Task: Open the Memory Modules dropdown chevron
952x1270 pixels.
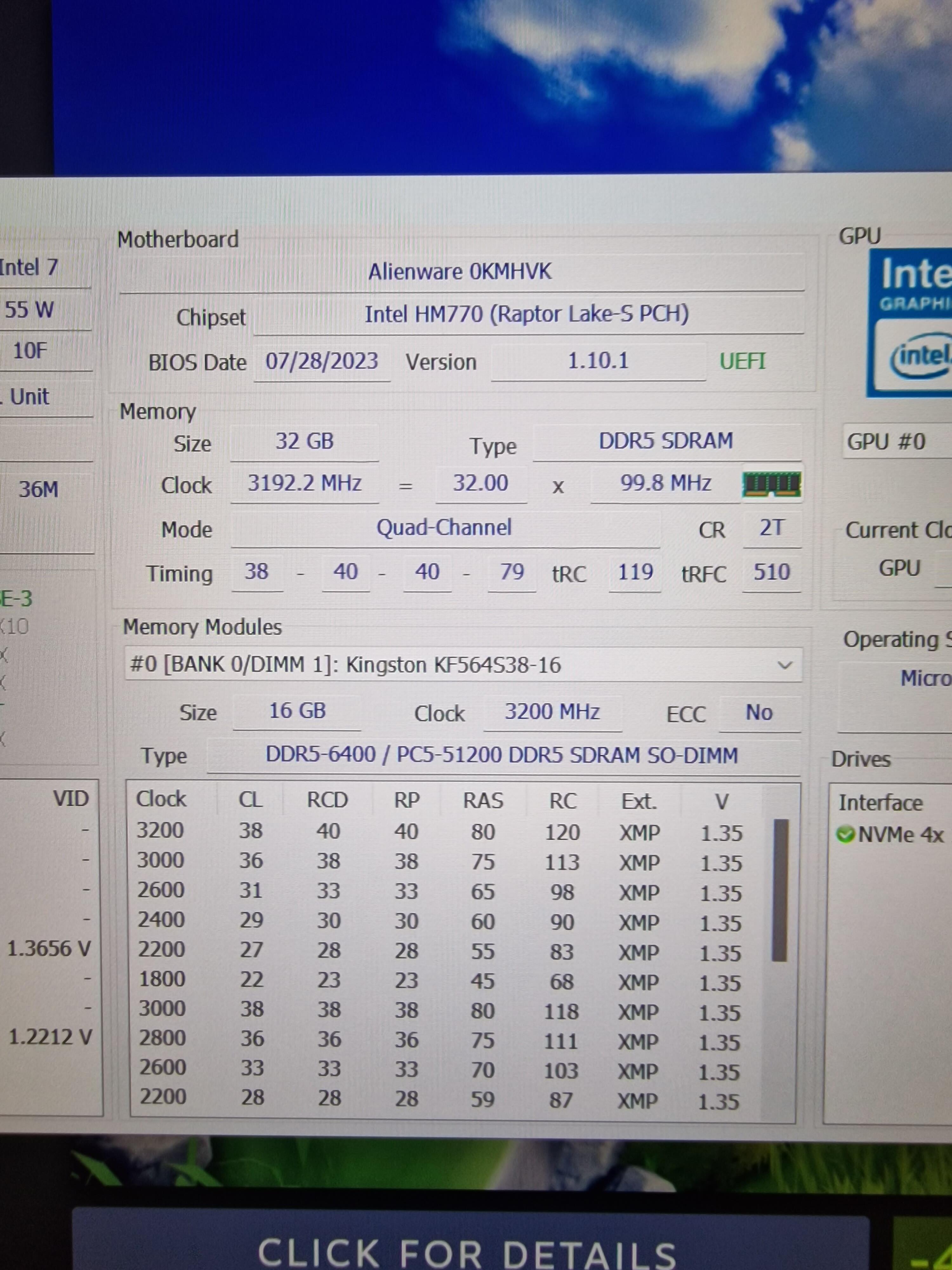Action: point(784,665)
